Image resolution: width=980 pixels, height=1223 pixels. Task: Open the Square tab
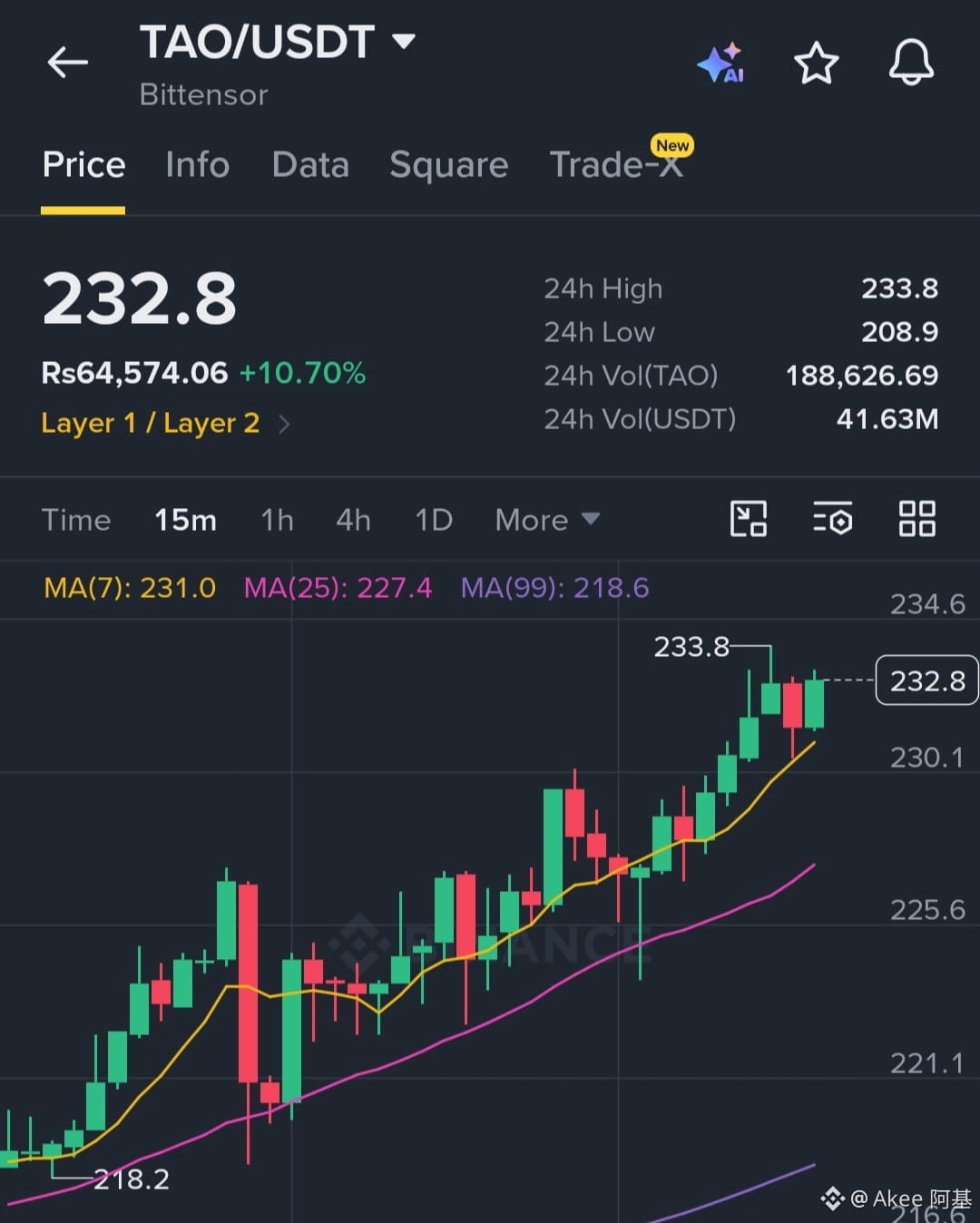point(449,165)
